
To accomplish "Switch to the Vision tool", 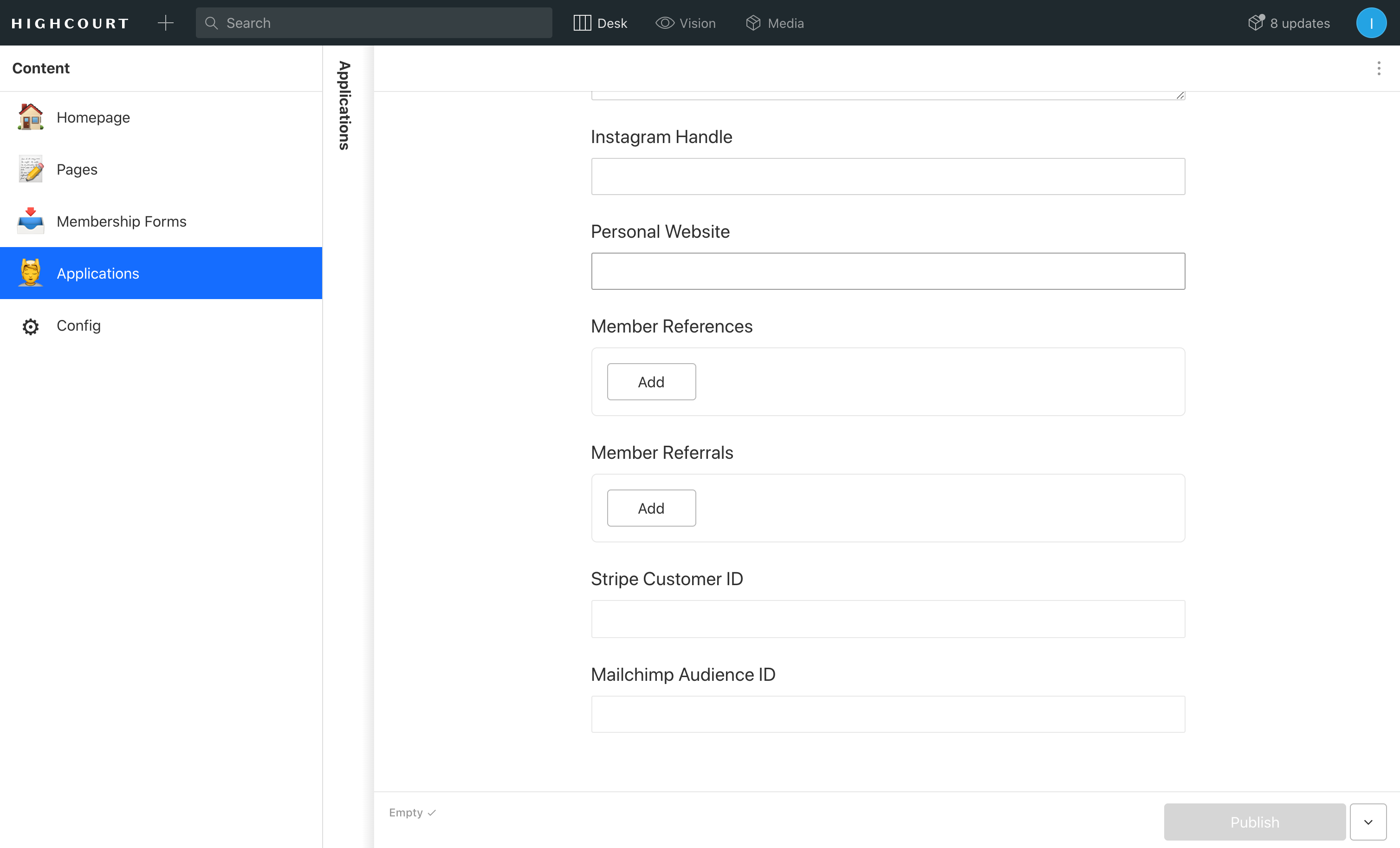I will 686,23.
